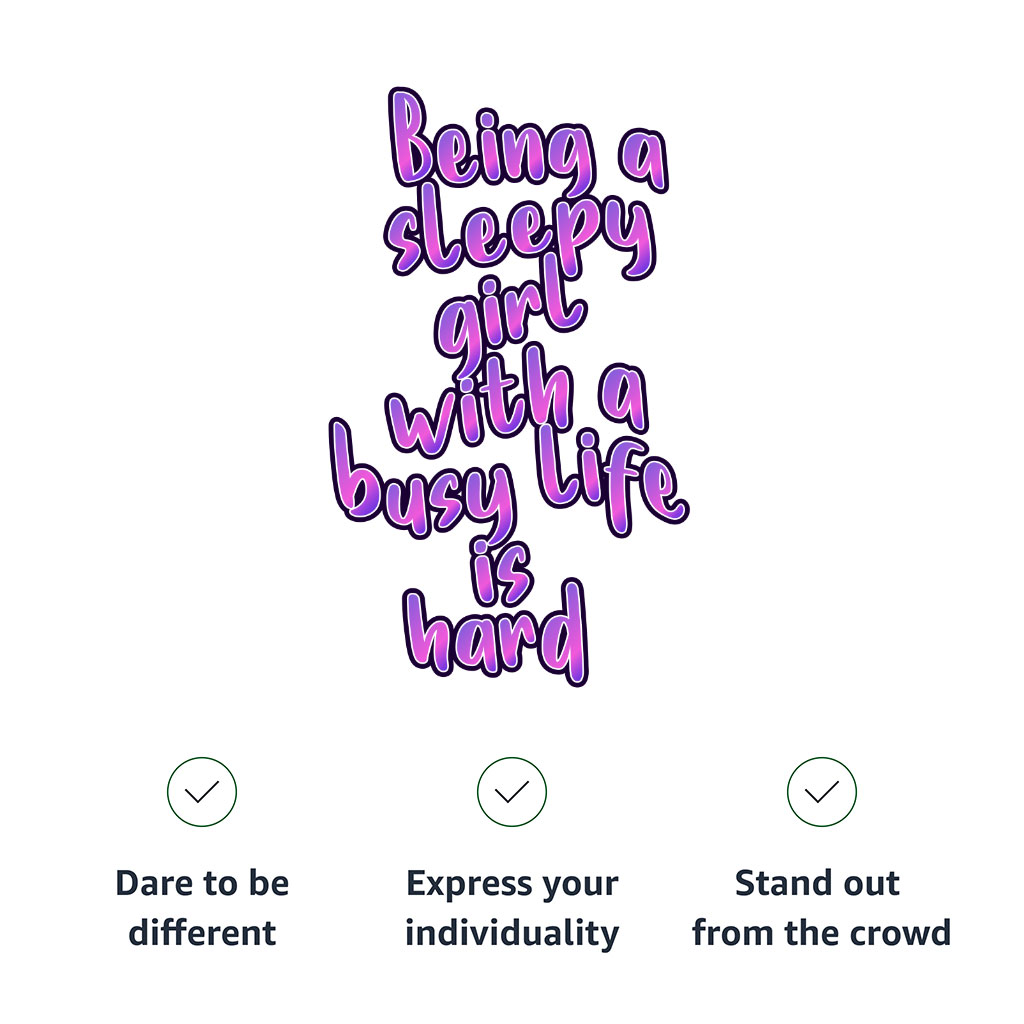The height and width of the screenshot is (1024, 1024).
Task: Click the letter "a" after "with"
Action: point(622,405)
